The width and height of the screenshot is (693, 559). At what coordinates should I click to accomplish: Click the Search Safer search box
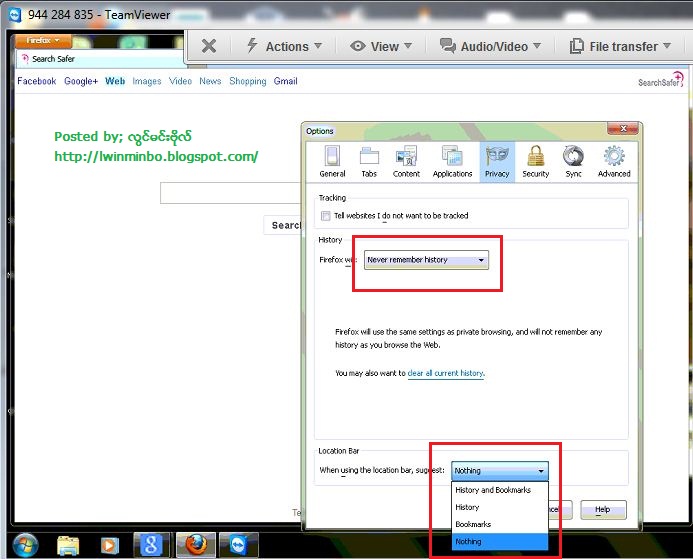231,193
